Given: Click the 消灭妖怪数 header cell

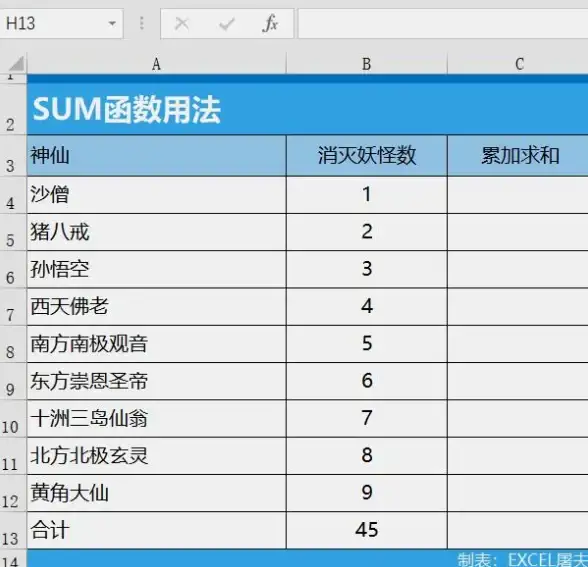Looking at the screenshot, I should (367, 156).
